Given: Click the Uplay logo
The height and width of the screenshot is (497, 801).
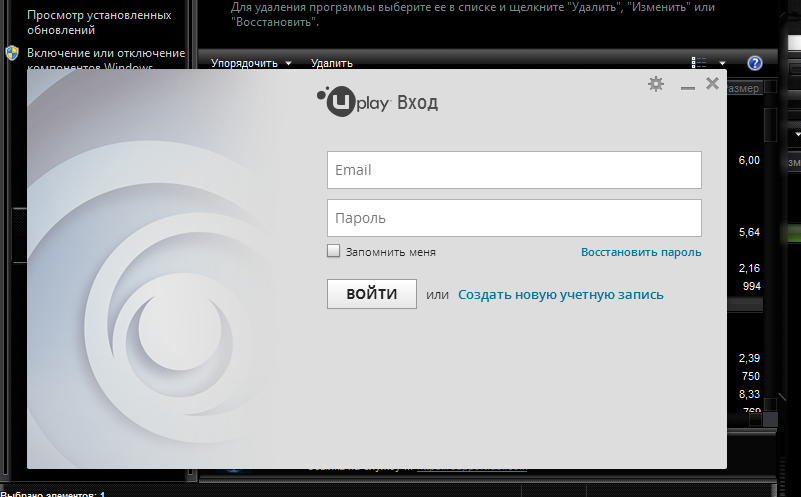Looking at the screenshot, I should pos(355,101).
